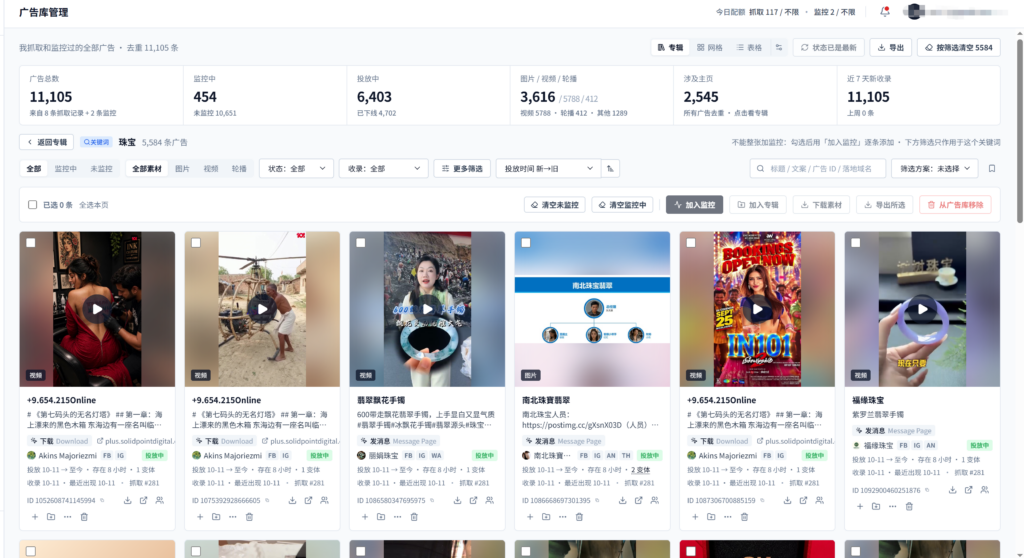1024x558 pixels.
Task: Click the 从广告库移除 button
Action: coord(955,205)
